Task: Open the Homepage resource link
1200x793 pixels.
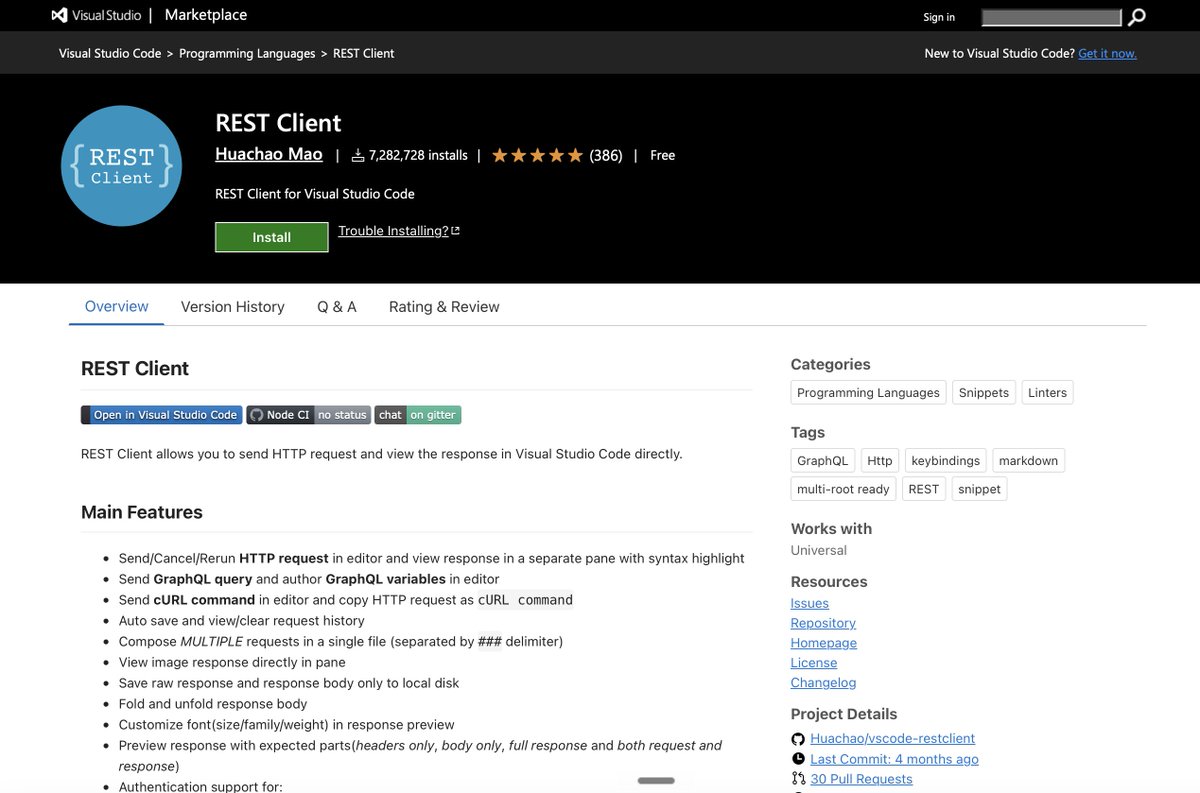Action: 824,643
